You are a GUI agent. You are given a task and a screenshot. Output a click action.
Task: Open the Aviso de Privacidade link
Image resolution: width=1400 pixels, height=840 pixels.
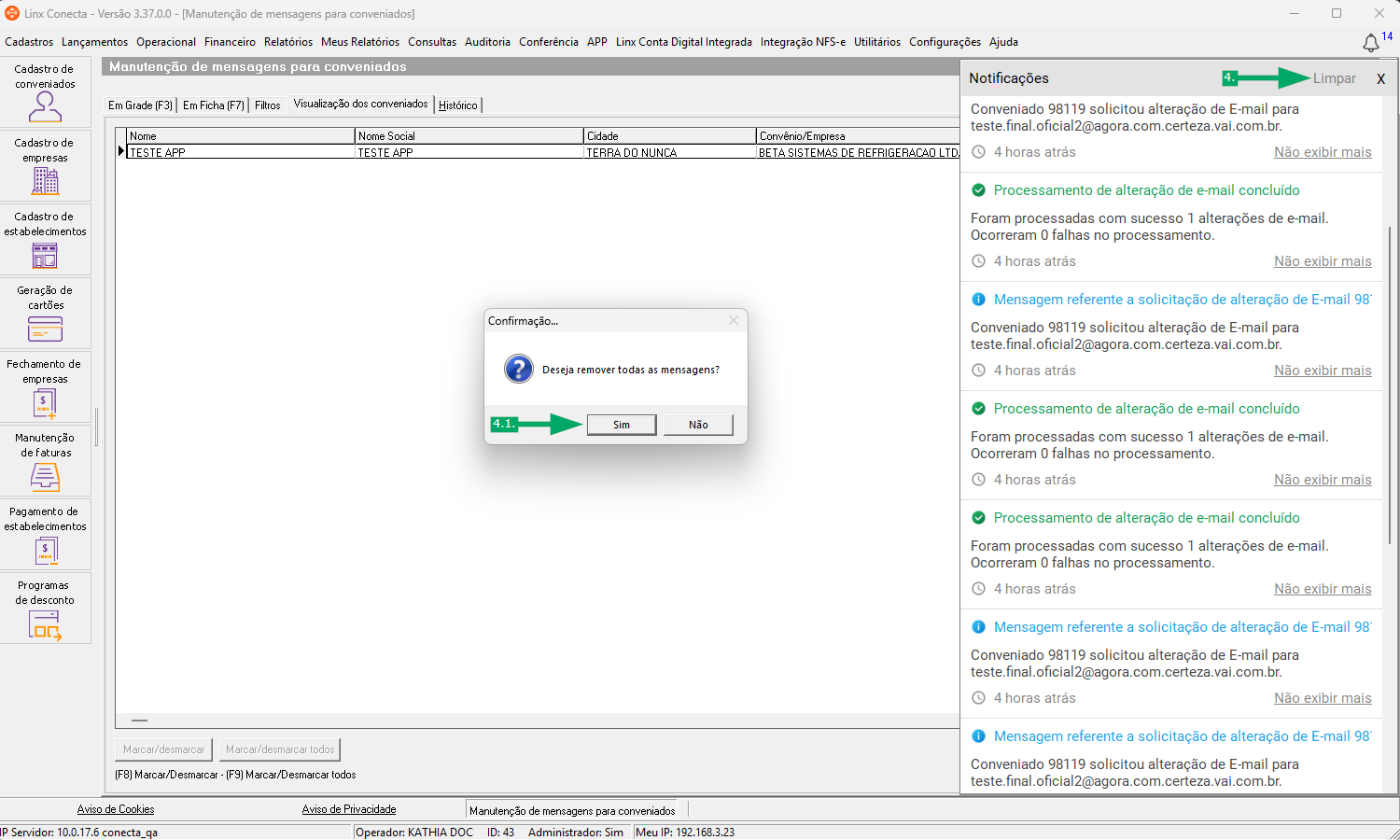click(349, 809)
